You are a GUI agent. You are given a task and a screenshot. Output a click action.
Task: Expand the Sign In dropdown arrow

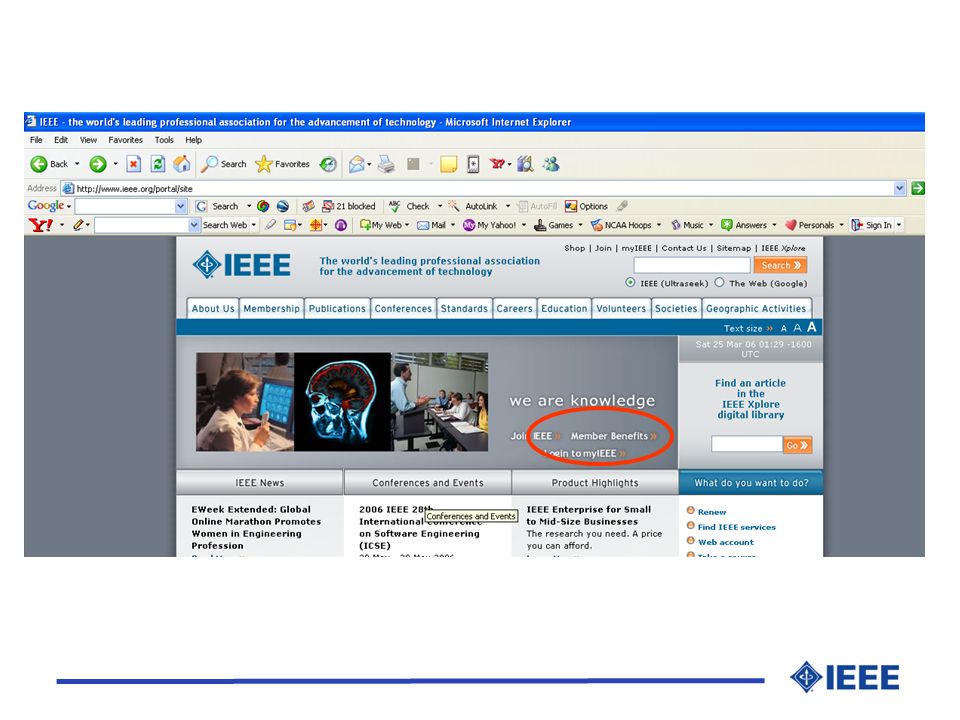point(899,225)
